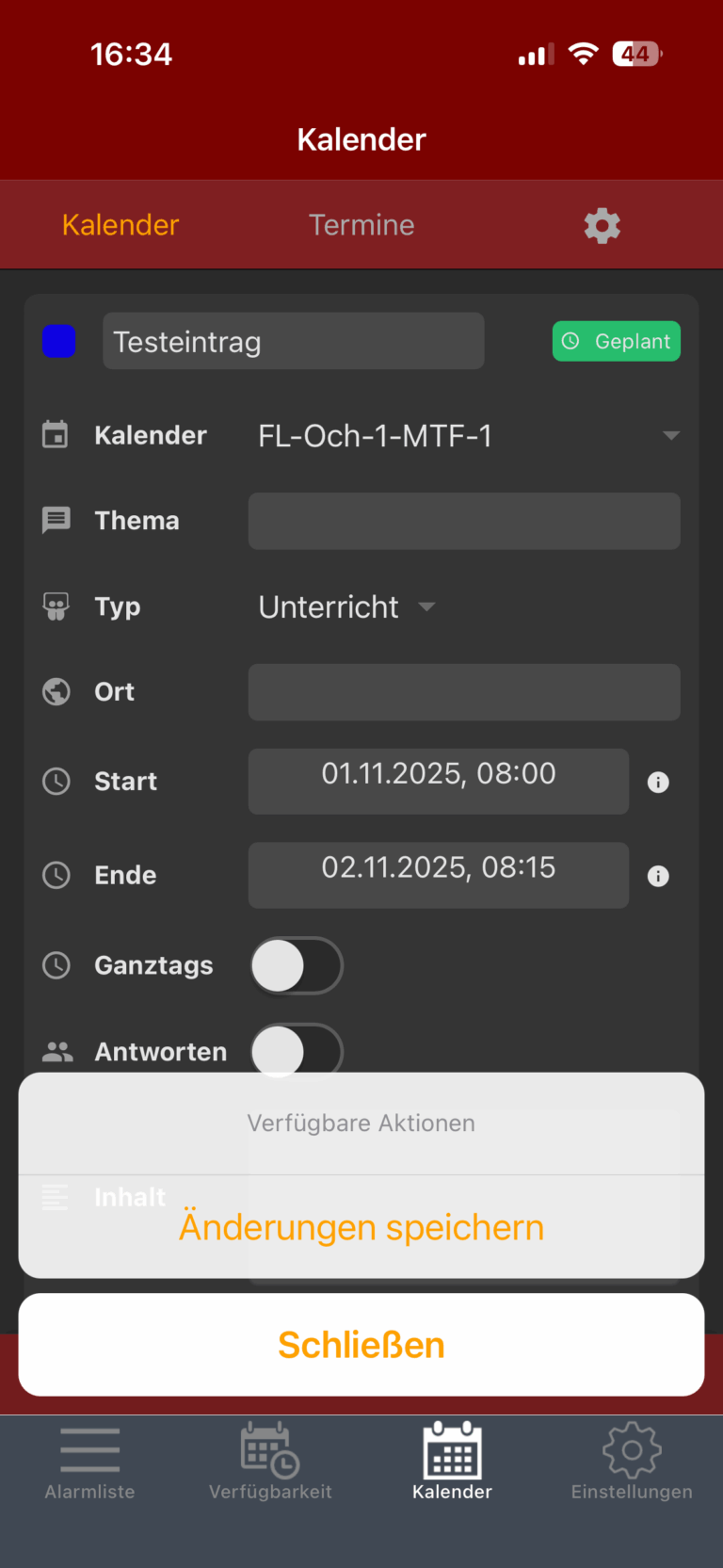Toggle the green Geplant status badge

tap(616, 342)
